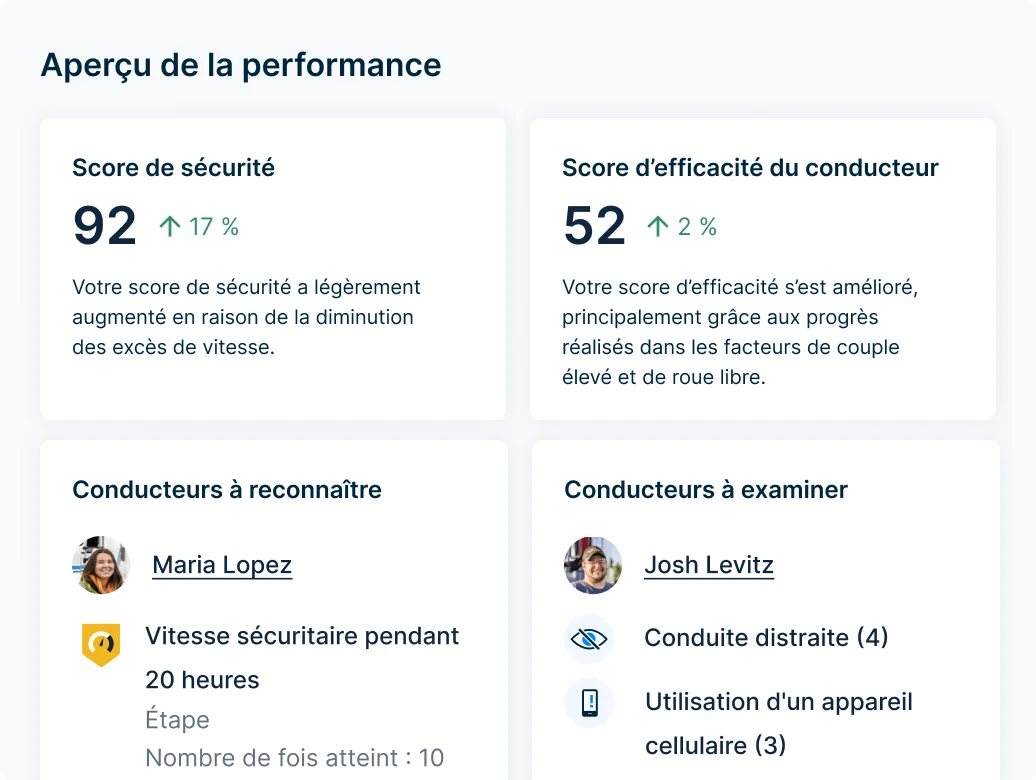Click Josh Levitz's profile photo

592,565
